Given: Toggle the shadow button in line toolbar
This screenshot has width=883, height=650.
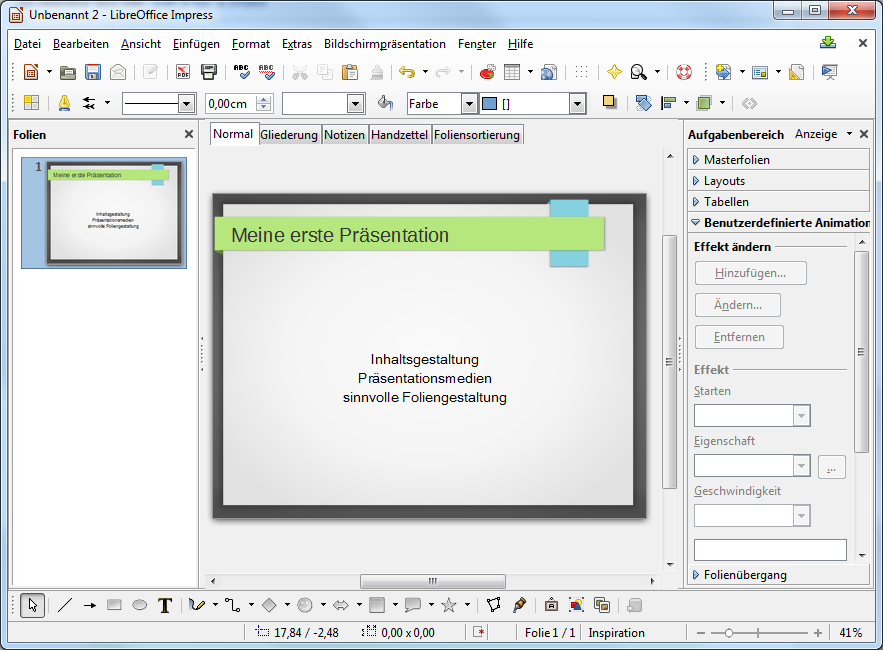Looking at the screenshot, I should [609, 103].
